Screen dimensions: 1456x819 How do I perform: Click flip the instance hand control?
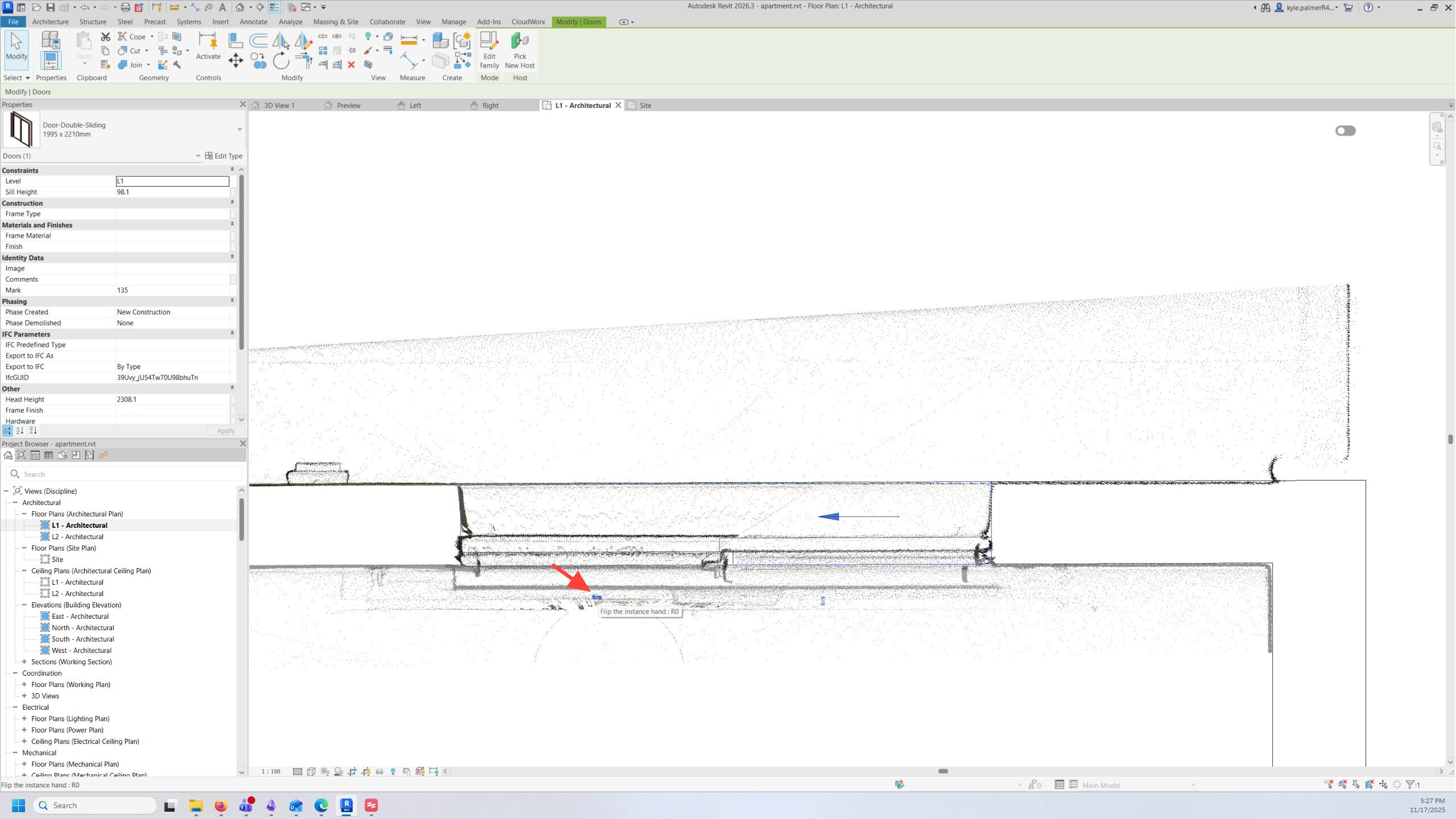(x=597, y=597)
